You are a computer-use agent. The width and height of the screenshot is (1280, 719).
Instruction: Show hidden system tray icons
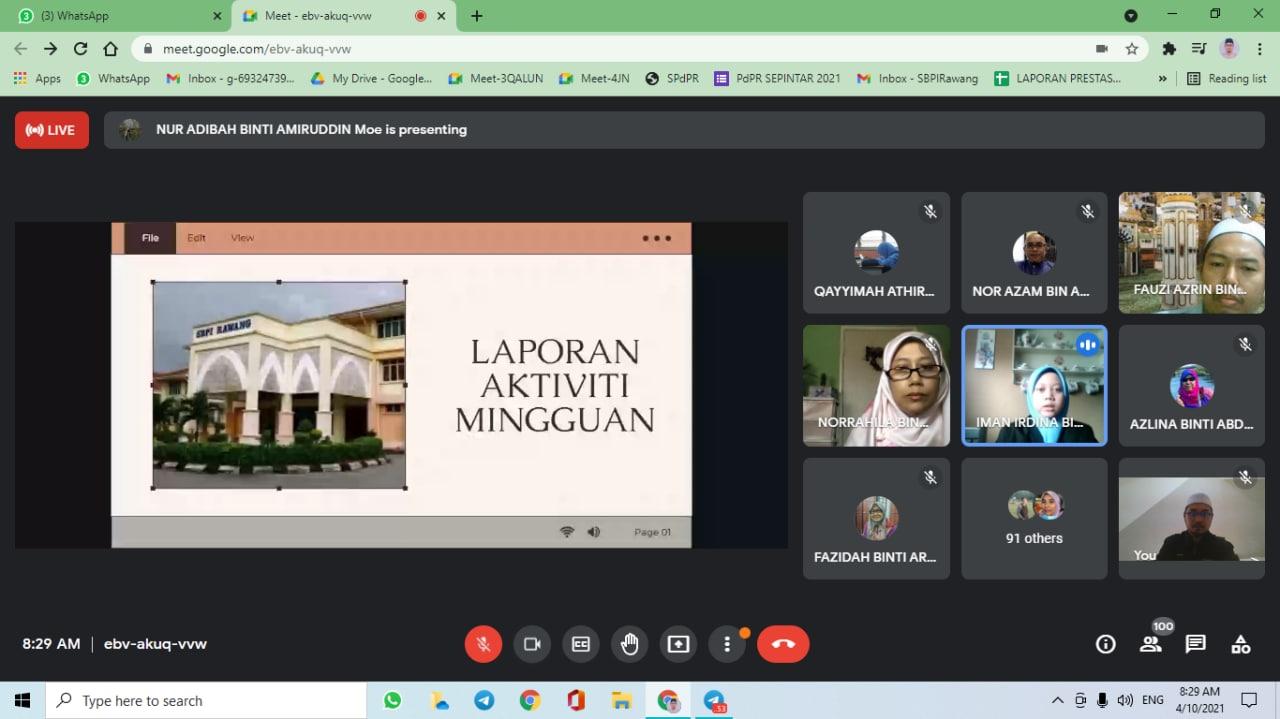point(1057,700)
